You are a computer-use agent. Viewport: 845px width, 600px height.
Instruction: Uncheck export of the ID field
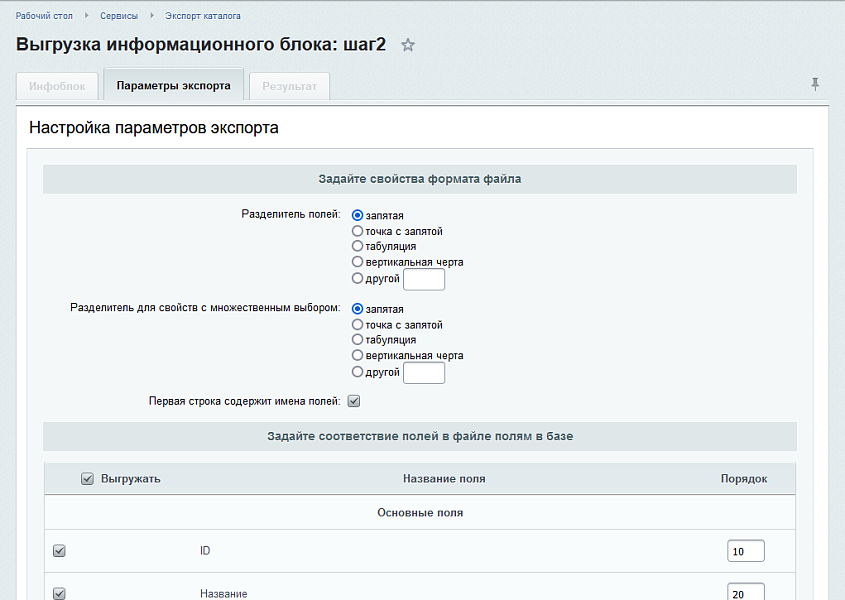(x=60, y=550)
